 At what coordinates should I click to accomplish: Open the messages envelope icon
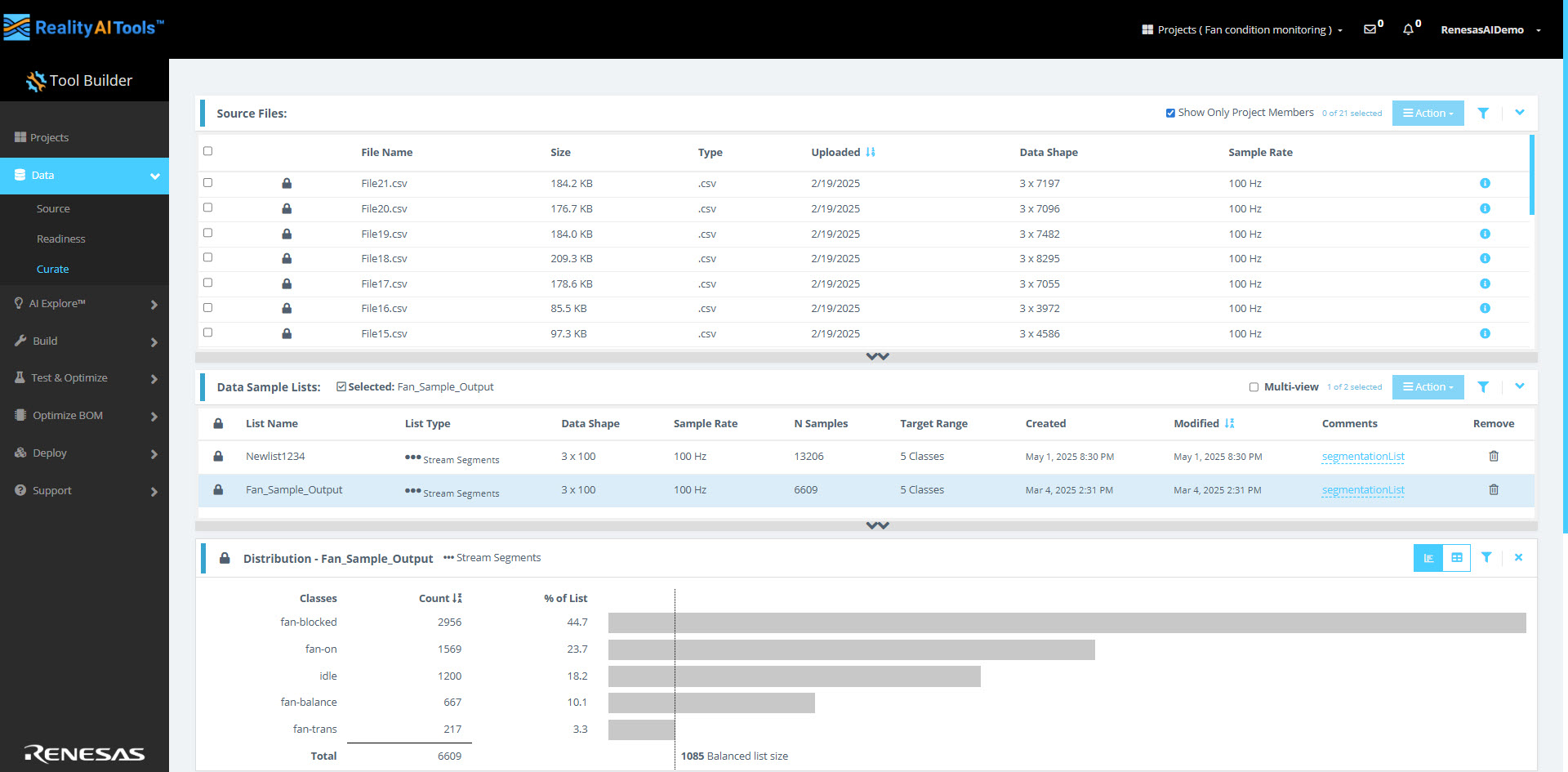tap(1370, 29)
